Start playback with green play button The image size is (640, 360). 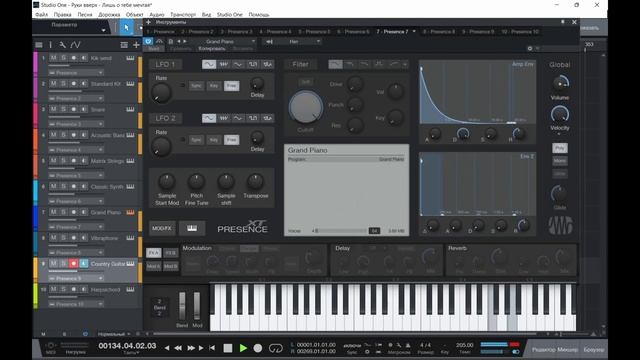[243, 348]
